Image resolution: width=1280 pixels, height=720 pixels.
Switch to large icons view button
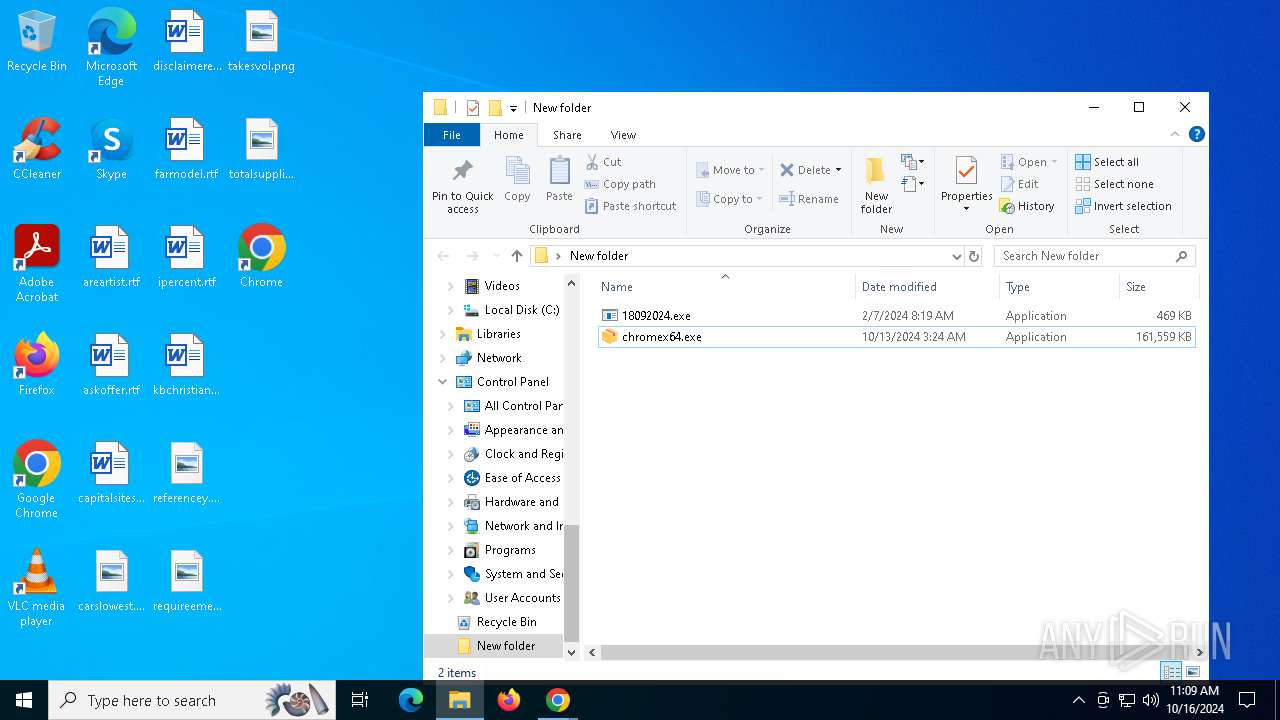point(1192,672)
